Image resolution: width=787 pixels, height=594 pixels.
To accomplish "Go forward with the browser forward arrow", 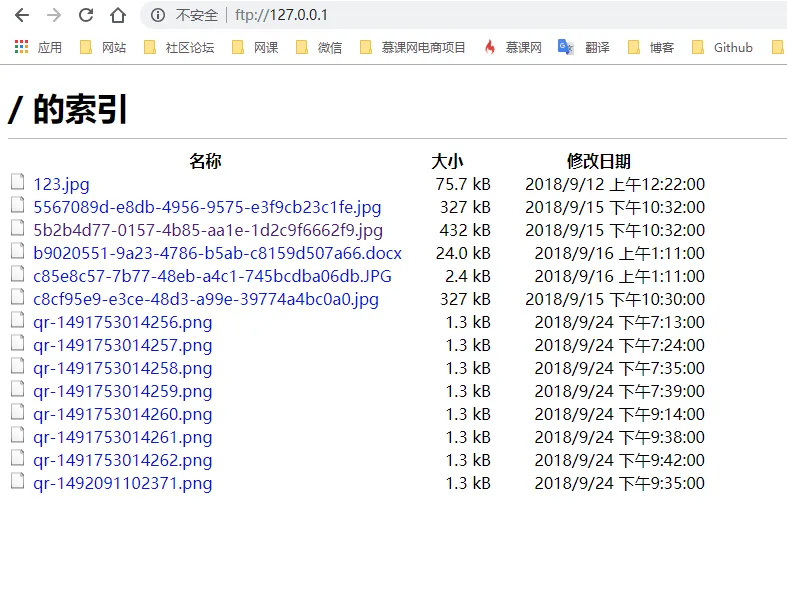I will pos(54,15).
